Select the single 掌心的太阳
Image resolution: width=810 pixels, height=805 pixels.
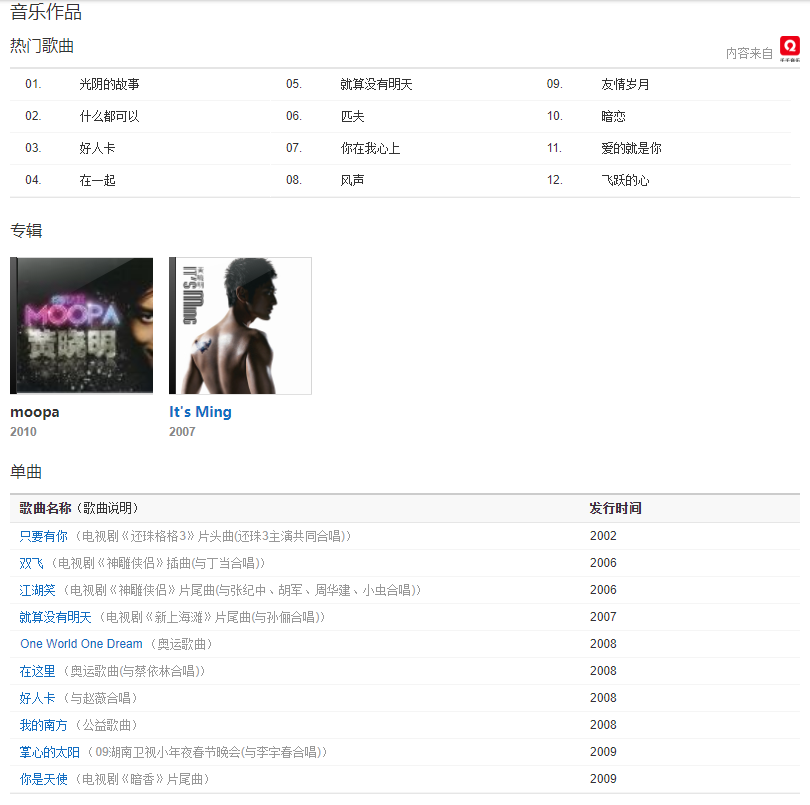(50, 752)
